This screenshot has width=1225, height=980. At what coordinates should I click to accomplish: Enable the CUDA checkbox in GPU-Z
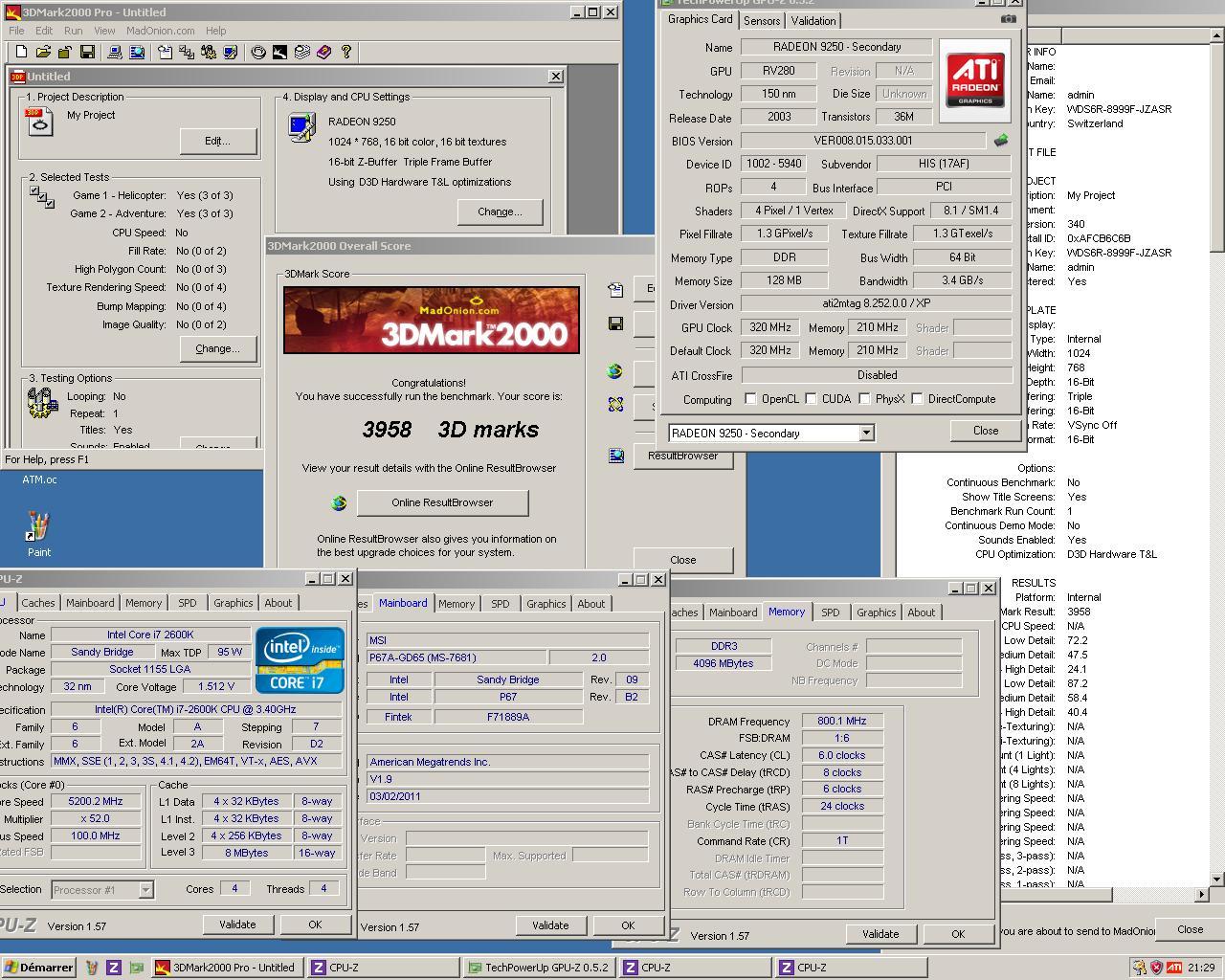811,399
